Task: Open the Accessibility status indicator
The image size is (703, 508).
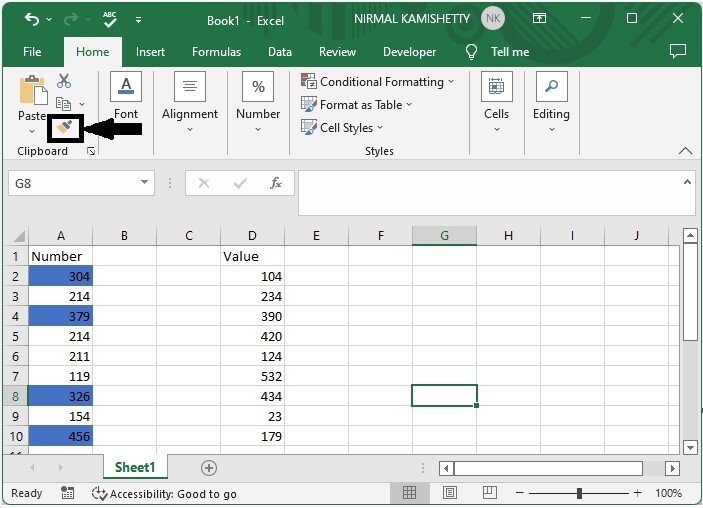Action: (164, 494)
